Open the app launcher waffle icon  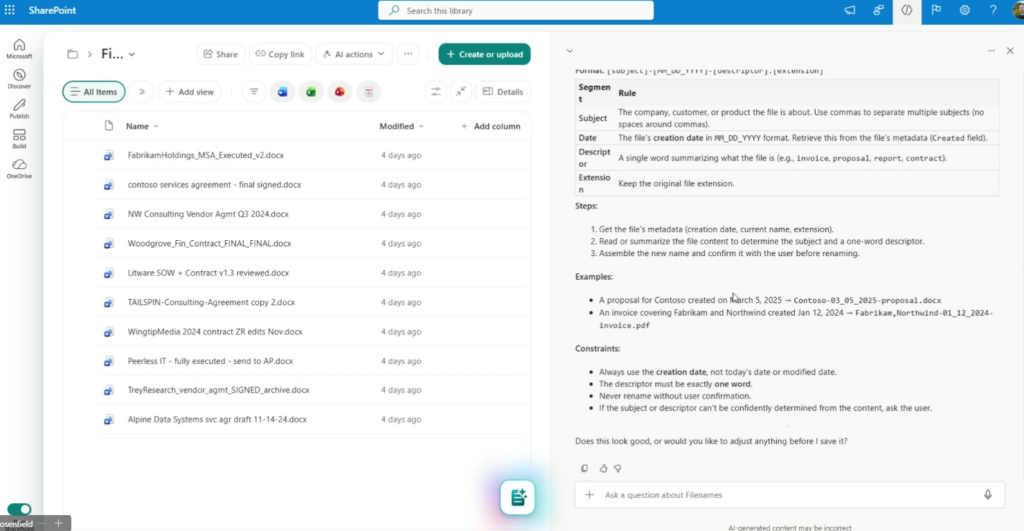point(10,10)
